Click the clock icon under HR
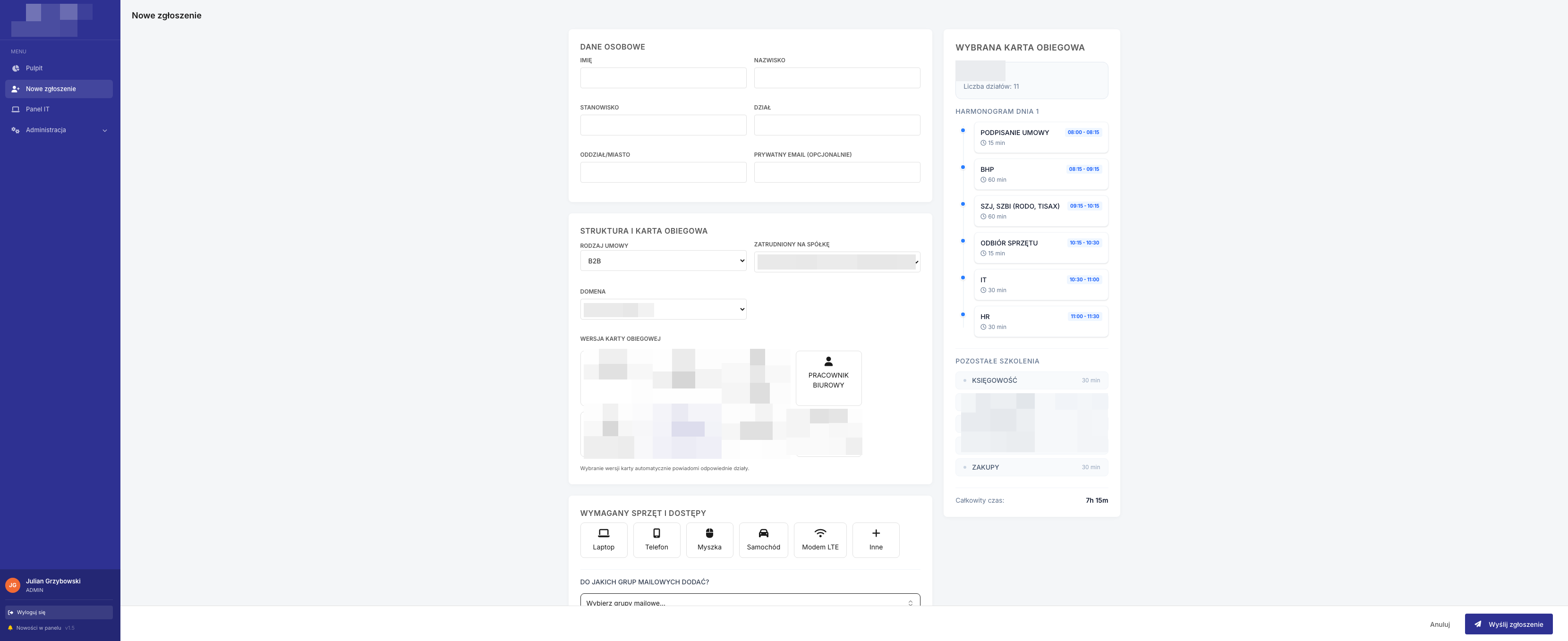The image size is (1568, 641). pos(983,327)
